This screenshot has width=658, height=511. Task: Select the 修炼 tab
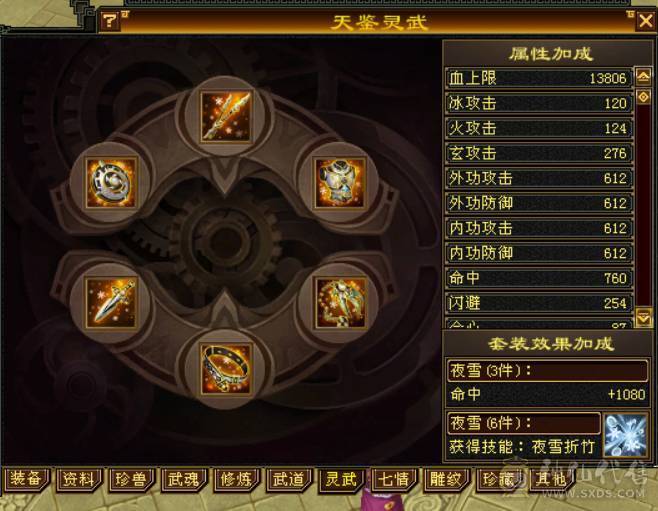coord(236,479)
